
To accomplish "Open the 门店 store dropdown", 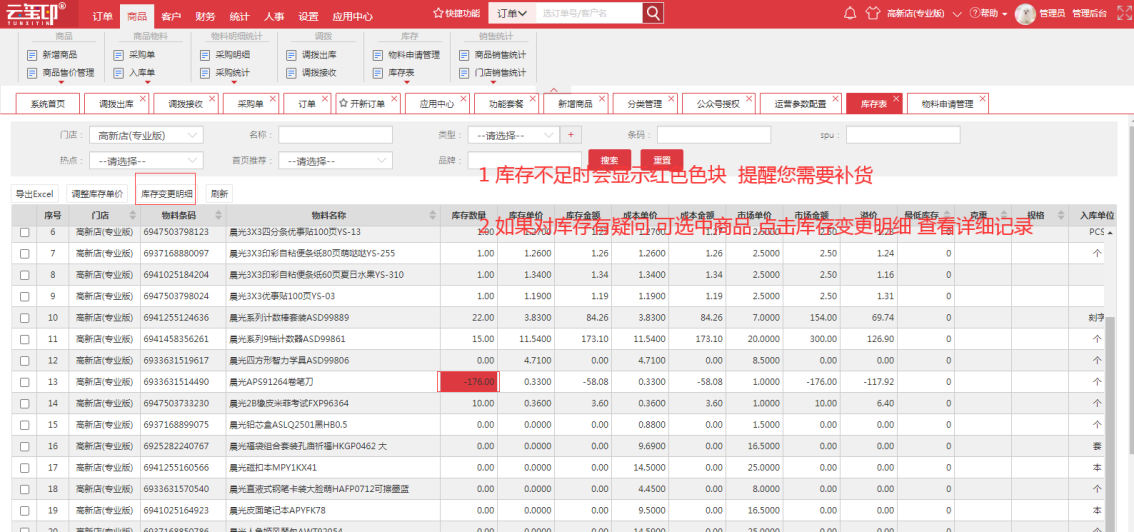I will (x=146, y=135).
